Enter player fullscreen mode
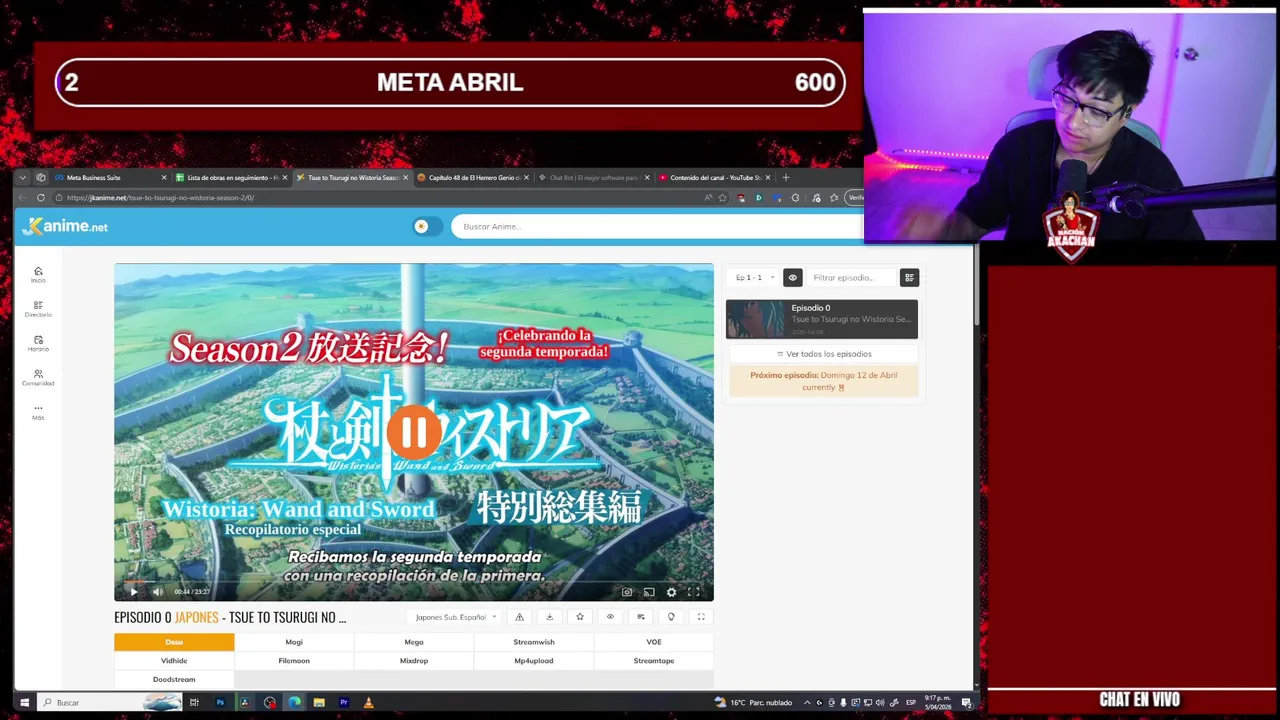The width and height of the screenshot is (1280, 720). click(x=693, y=592)
